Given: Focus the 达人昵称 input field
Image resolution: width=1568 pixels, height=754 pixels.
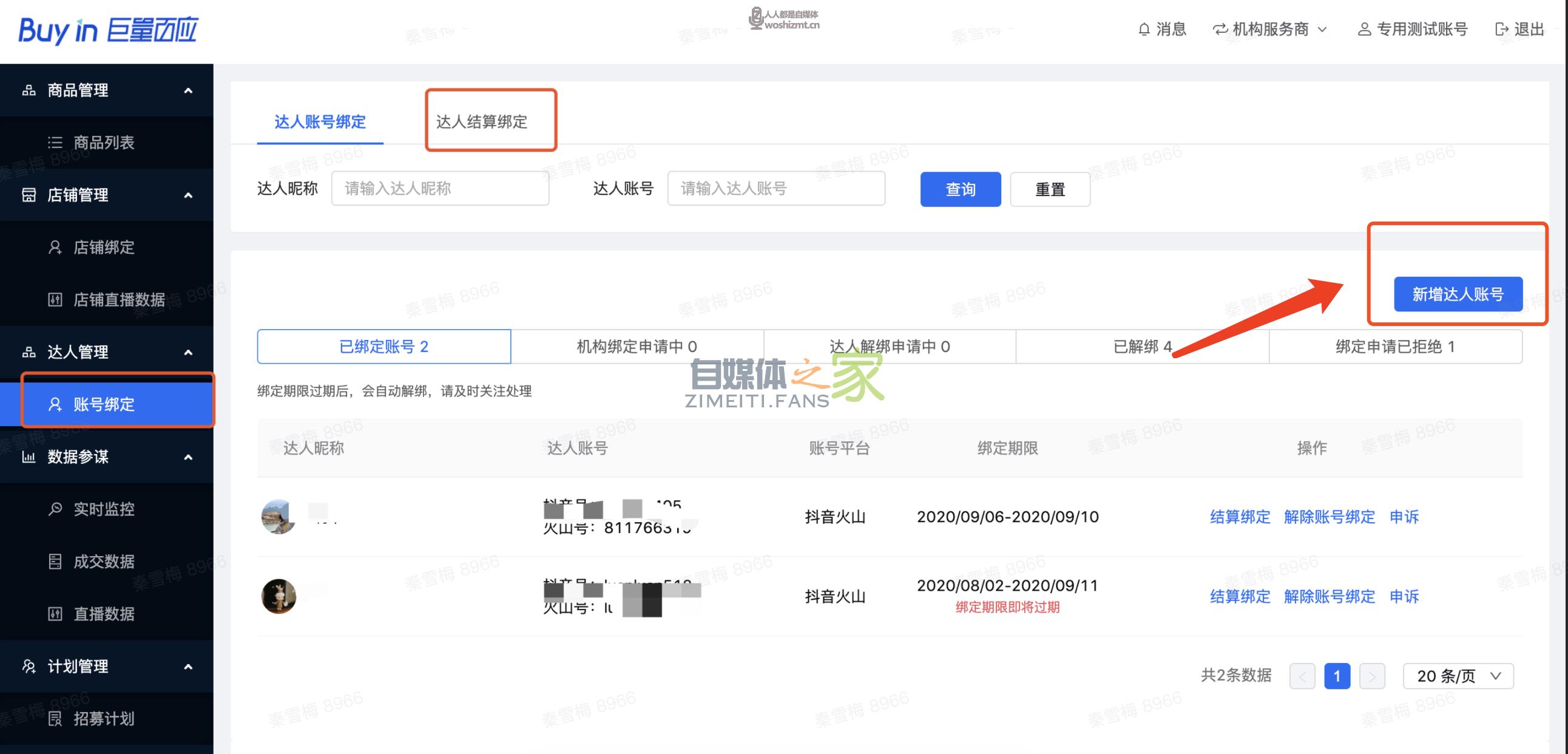Looking at the screenshot, I should 439,189.
